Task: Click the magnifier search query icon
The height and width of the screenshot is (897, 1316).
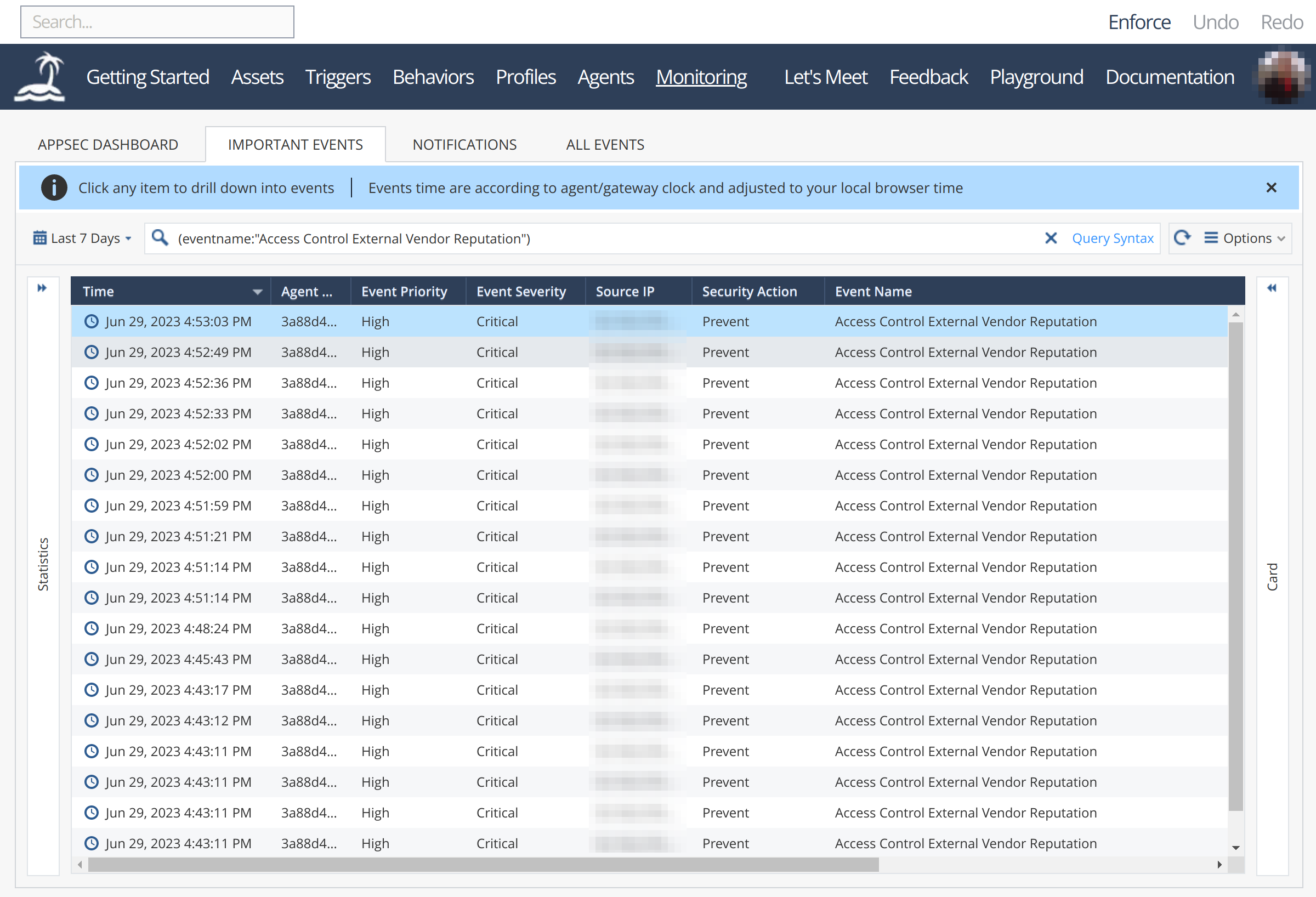Action: click(160, 238)
